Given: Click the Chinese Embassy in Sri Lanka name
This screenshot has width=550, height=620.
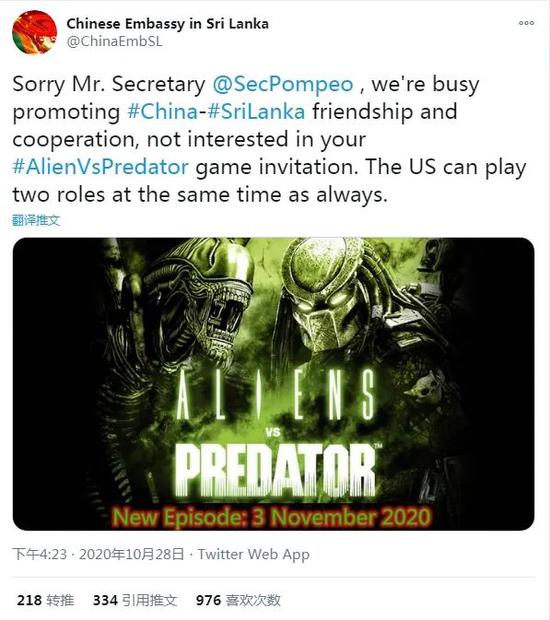Looking at the screenshot, I should click(168, 24).
